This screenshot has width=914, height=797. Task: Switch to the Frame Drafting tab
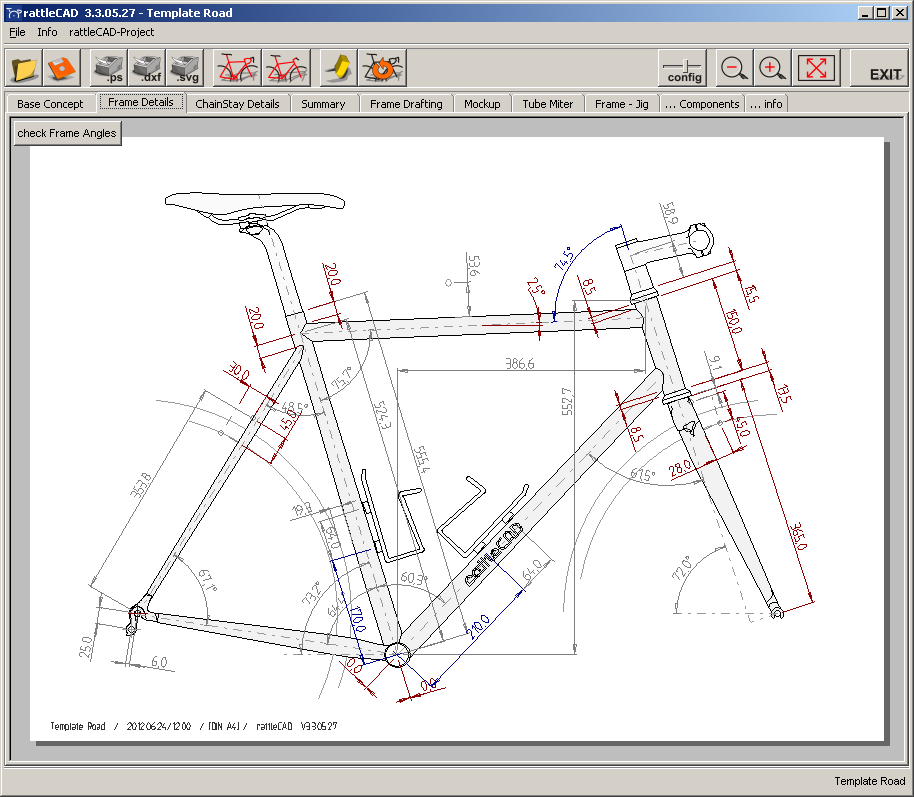coord(406,104)
